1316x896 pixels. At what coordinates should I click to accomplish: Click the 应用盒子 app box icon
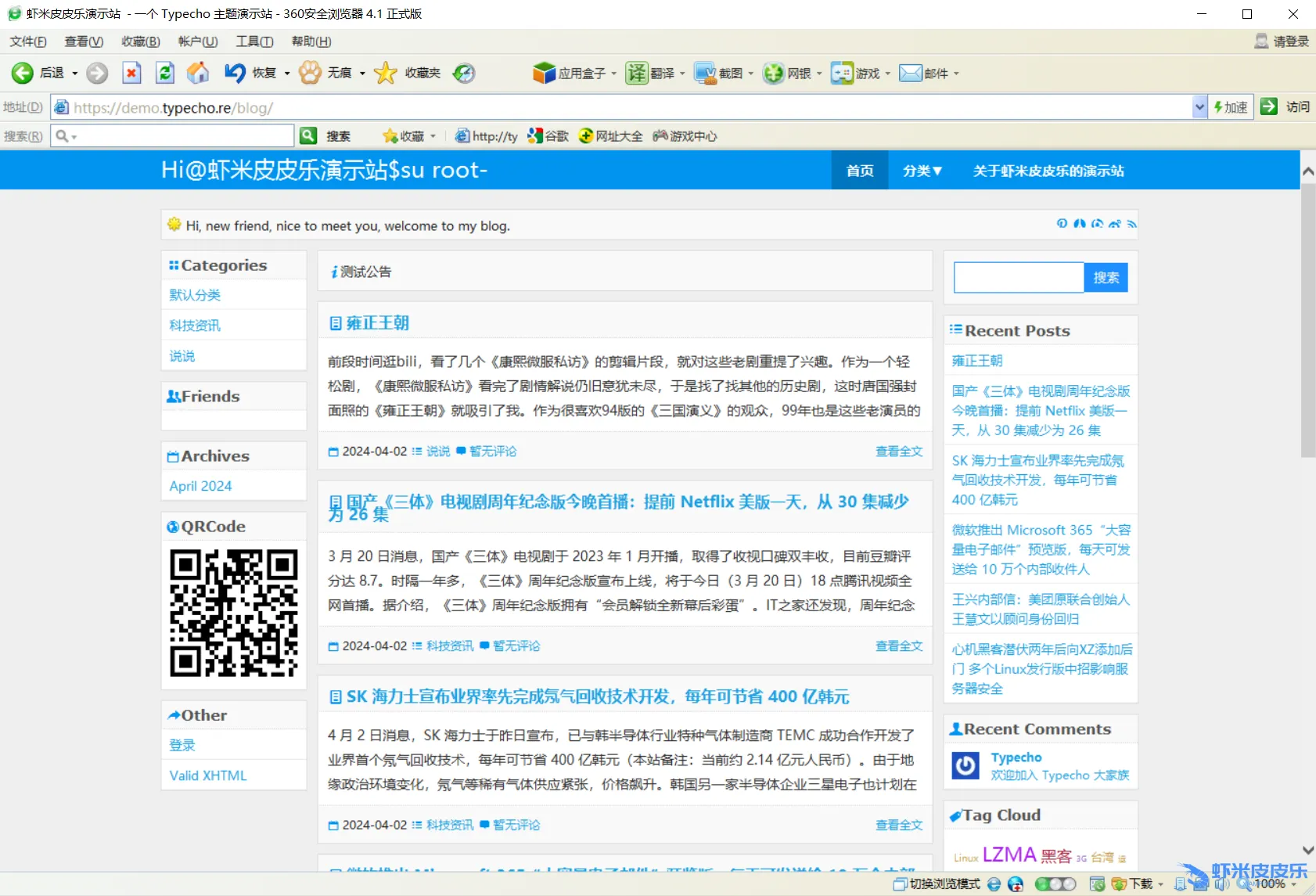[544, 73]
